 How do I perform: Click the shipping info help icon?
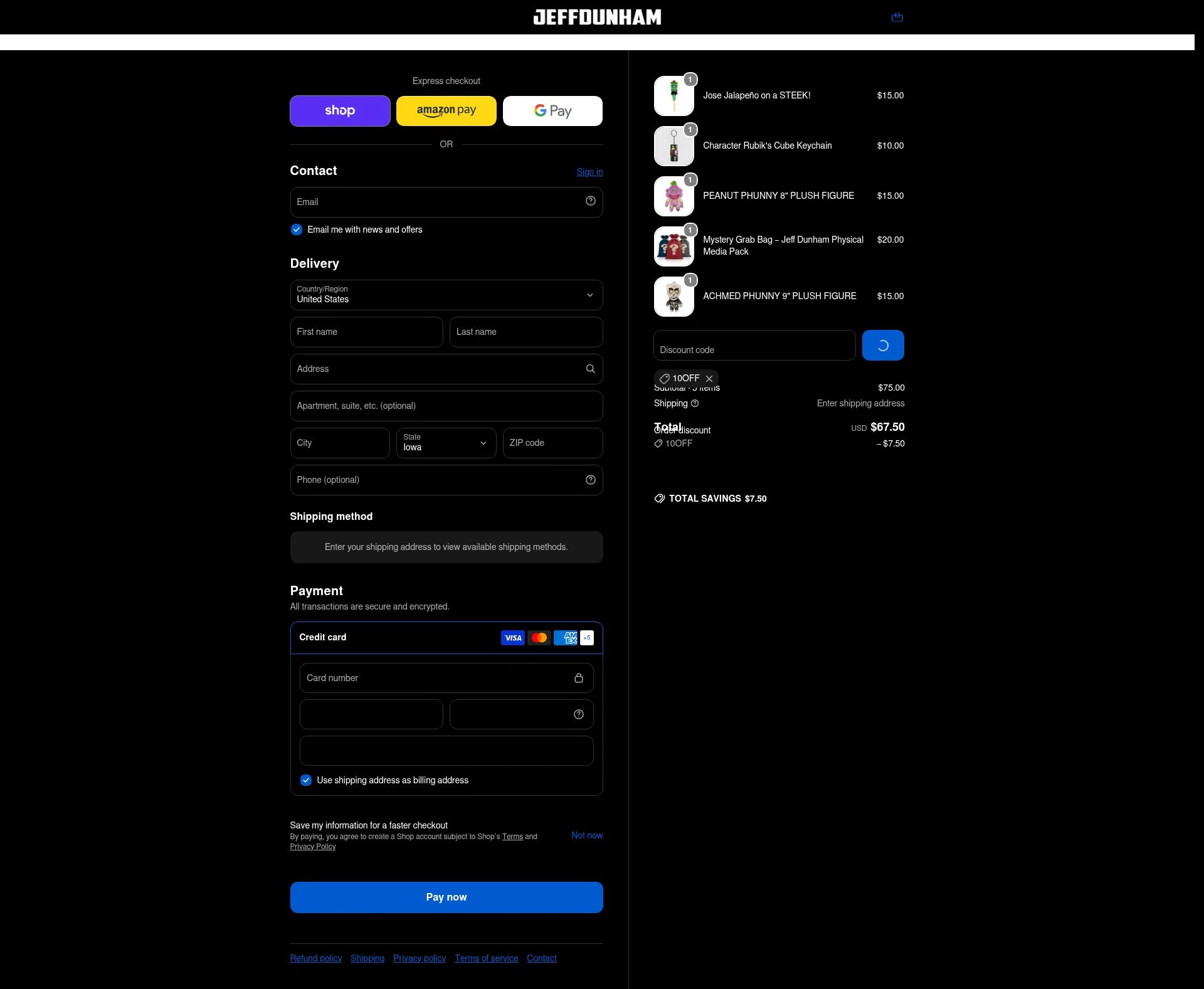click(x=694, y=403)
